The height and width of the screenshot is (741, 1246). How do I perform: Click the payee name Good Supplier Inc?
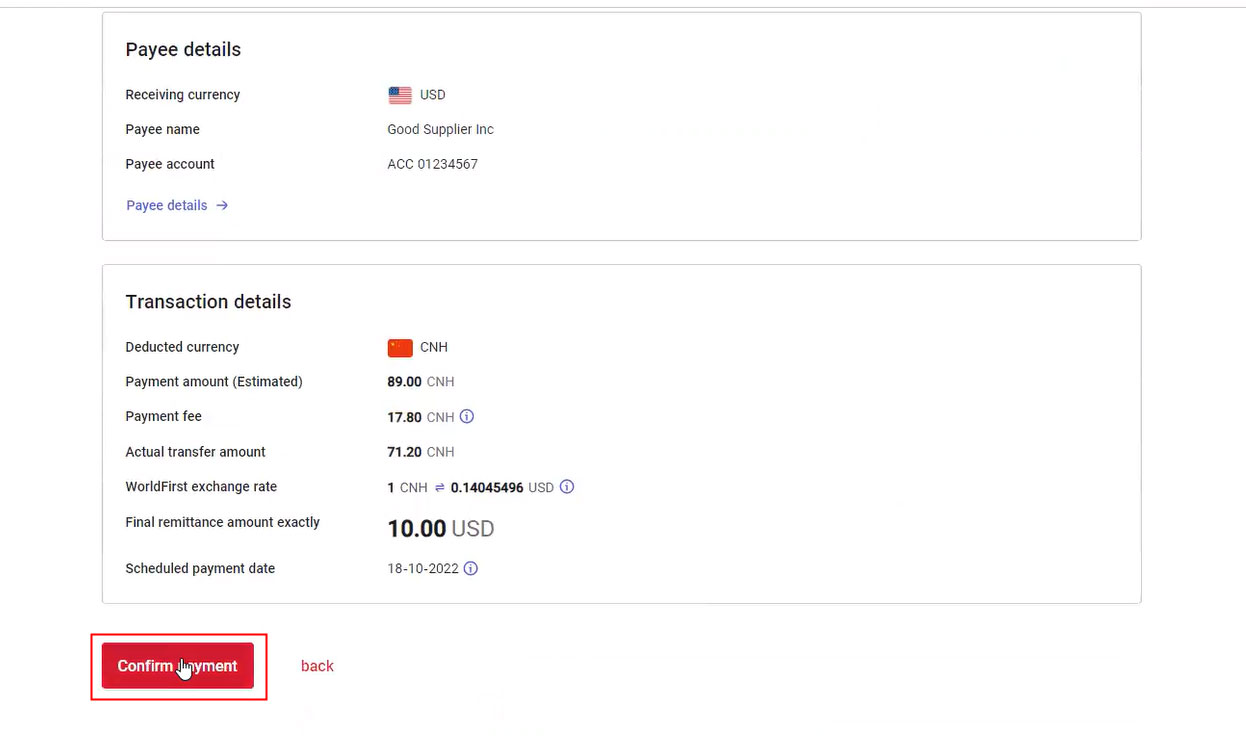[440, 129]
